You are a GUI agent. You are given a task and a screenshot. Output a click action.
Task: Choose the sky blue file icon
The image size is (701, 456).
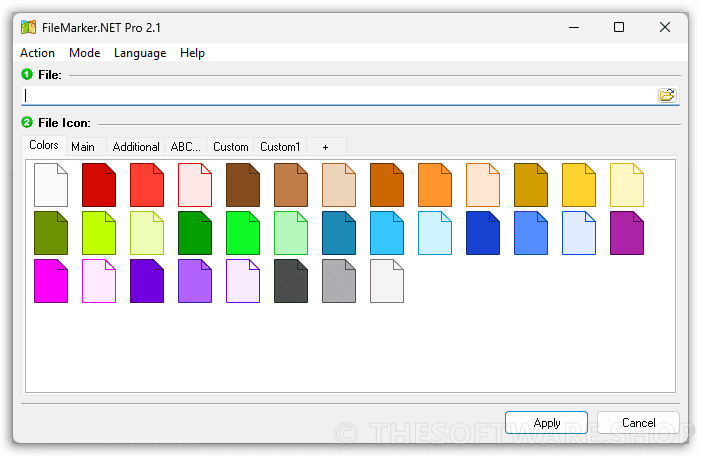pyautogui.click(x=387, y=233)
